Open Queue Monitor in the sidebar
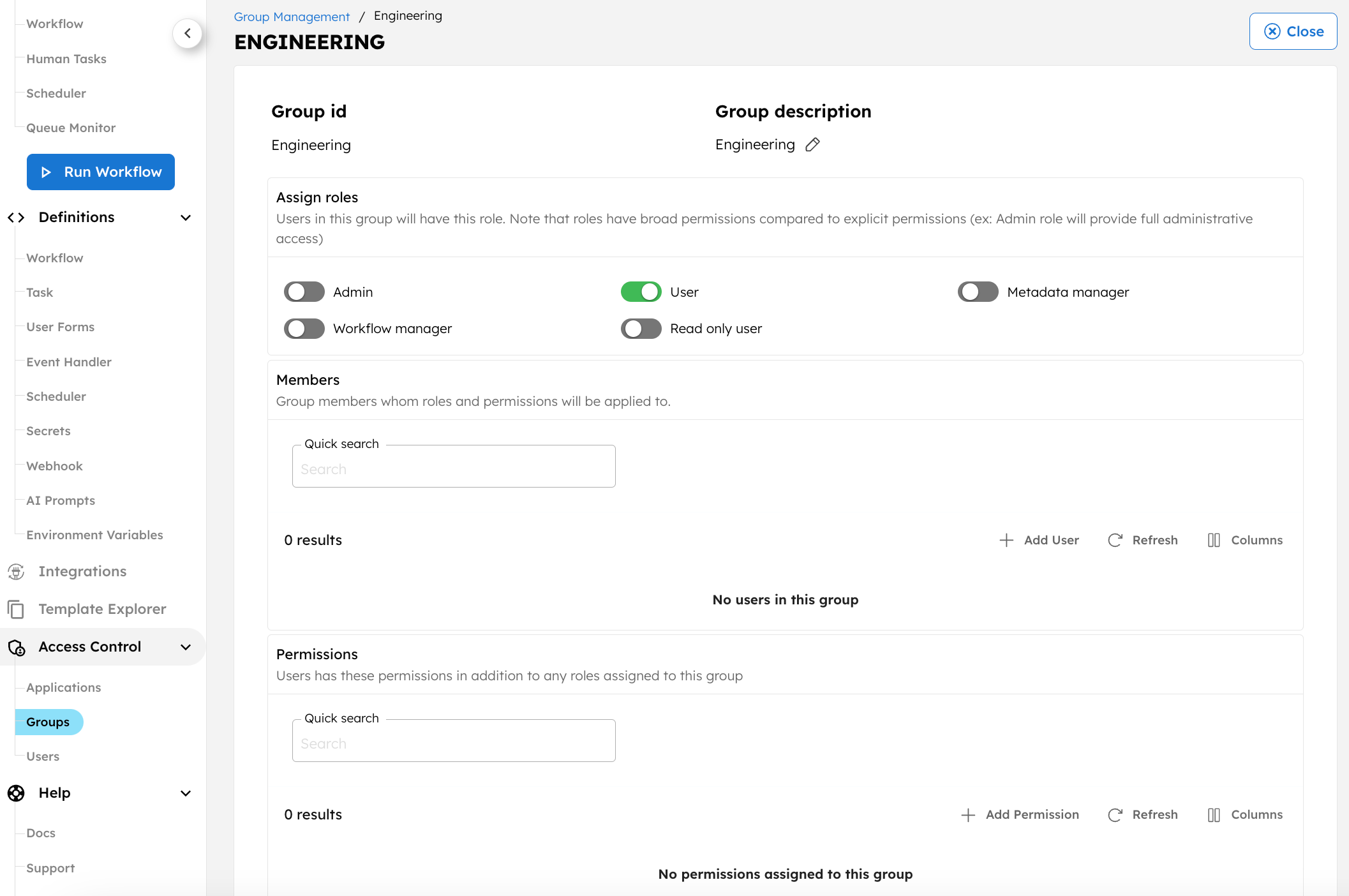1349x896 pixels. click(x=71, y=128)
